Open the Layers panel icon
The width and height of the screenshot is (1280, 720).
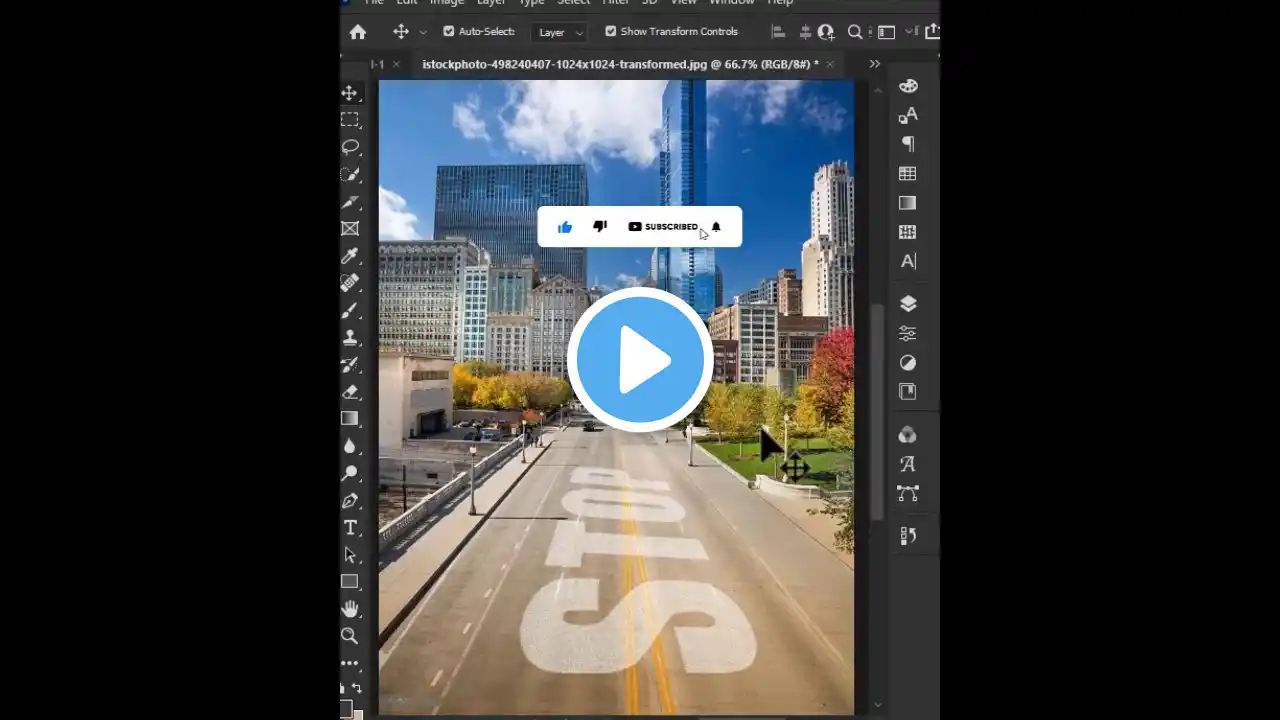[907, 304]
